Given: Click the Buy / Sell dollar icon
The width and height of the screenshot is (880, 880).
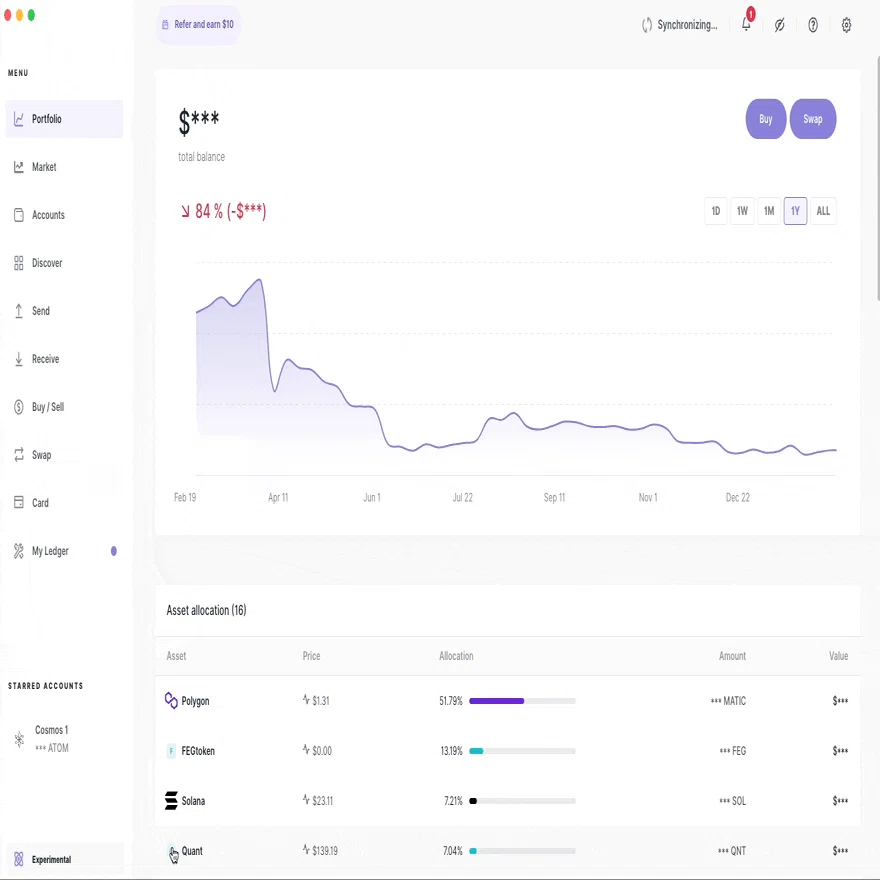Looking at the screenshot, I should pos(19,407).
